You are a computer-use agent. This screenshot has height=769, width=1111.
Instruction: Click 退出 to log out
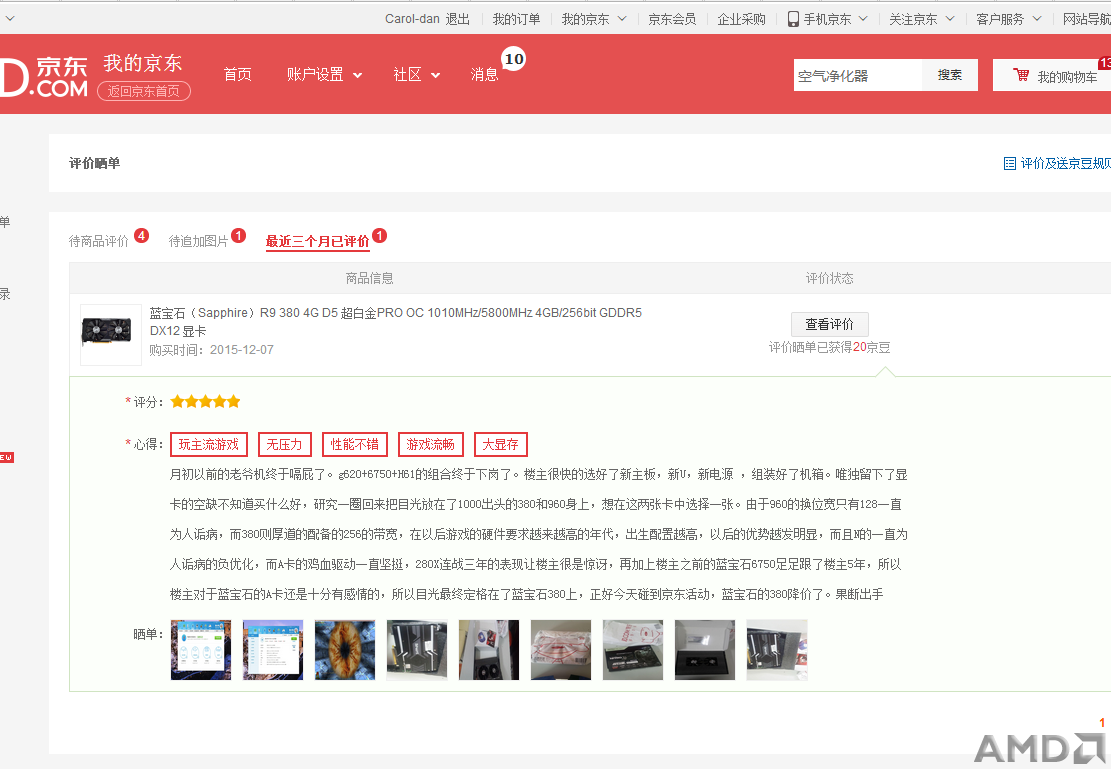click(x=458, y=19)
